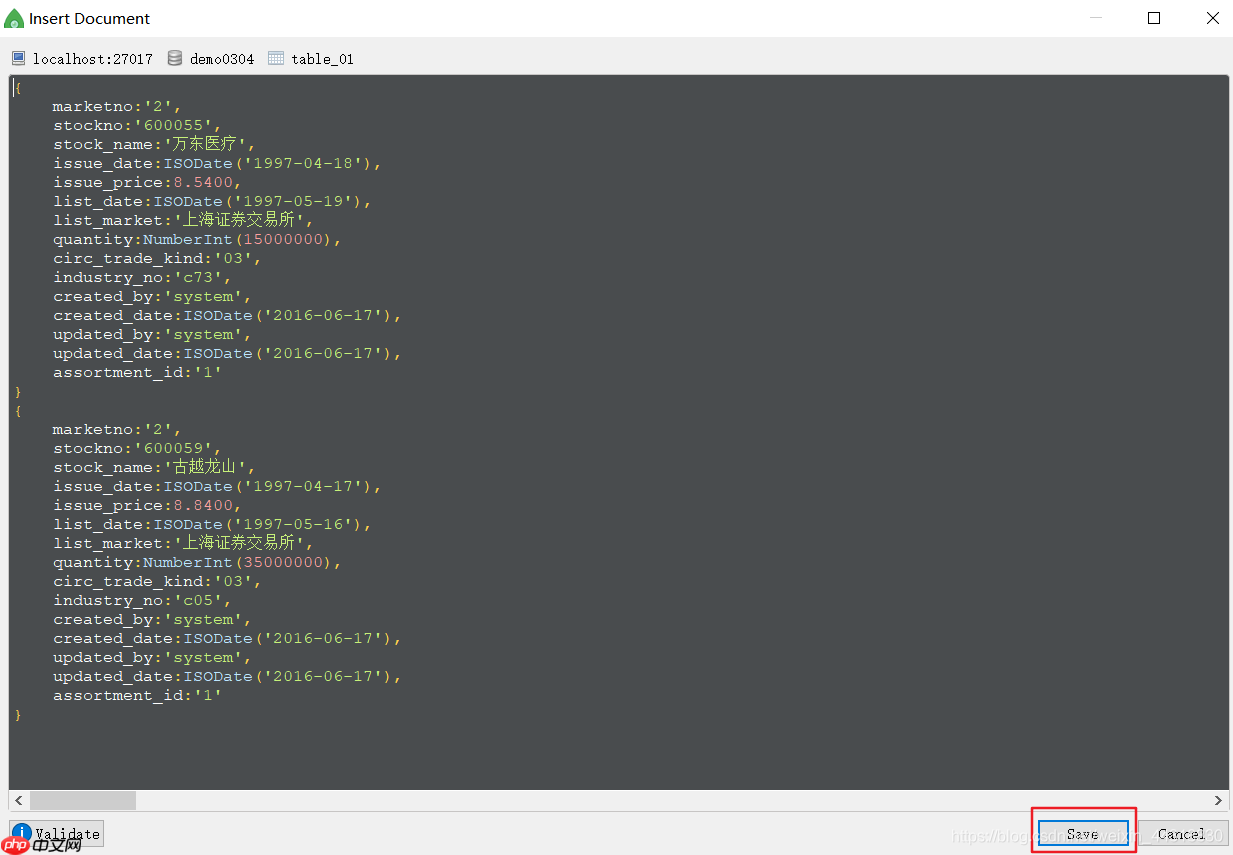This screenshot has height=855, width=1233.
Task: Click the demo0304 database icon
Action: (175, 59)
